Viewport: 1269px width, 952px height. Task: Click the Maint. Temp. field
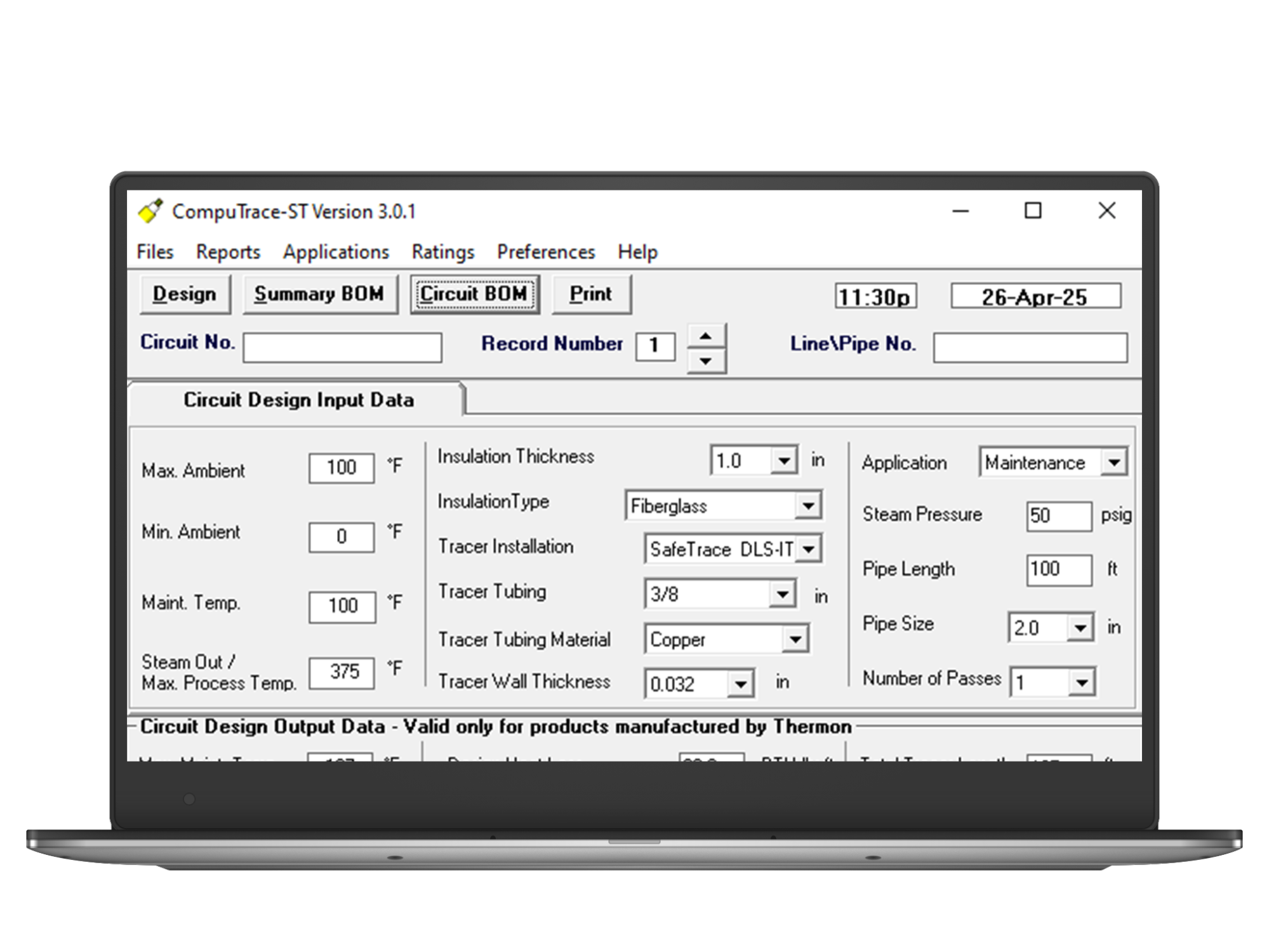pyautogui.click(x=342, y=606)
